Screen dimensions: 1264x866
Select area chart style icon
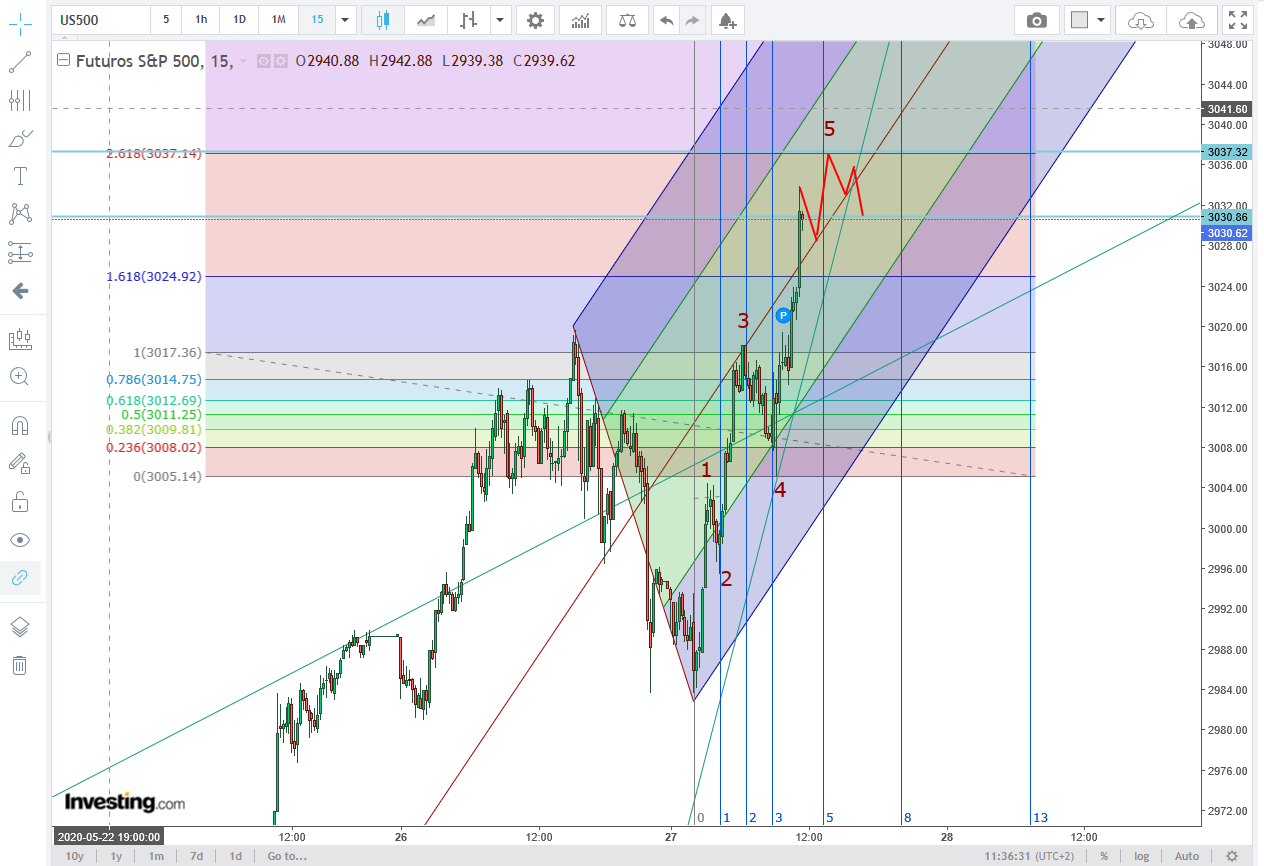pos(427,20)
